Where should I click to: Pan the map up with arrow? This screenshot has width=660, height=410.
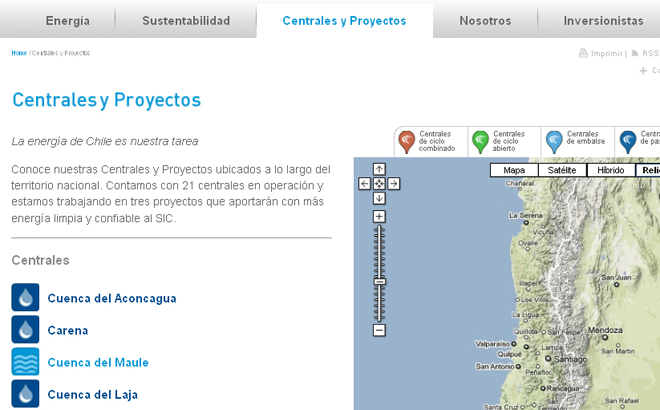[x=379, y=169]
